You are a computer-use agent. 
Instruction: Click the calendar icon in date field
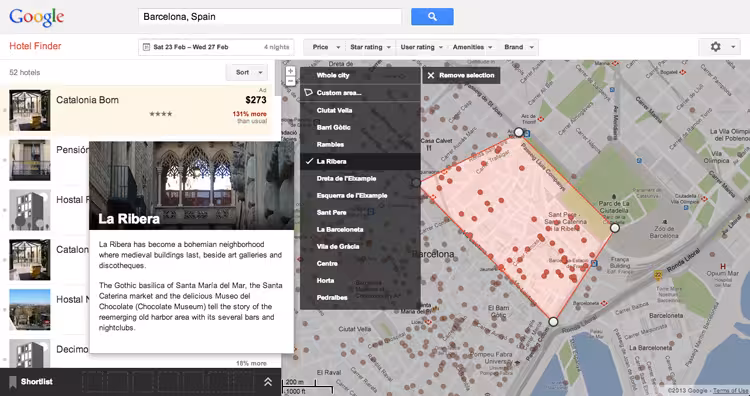coord(146,47)
